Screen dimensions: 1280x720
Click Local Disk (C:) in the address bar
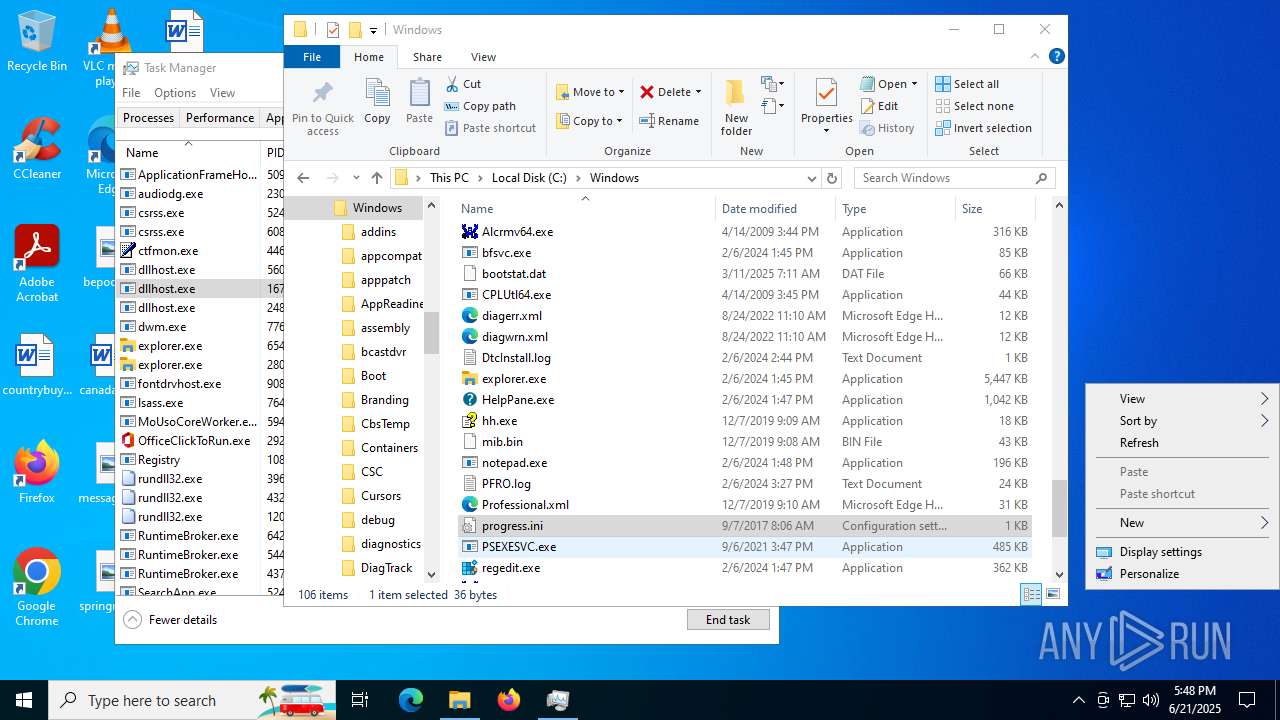click(529, 178)
